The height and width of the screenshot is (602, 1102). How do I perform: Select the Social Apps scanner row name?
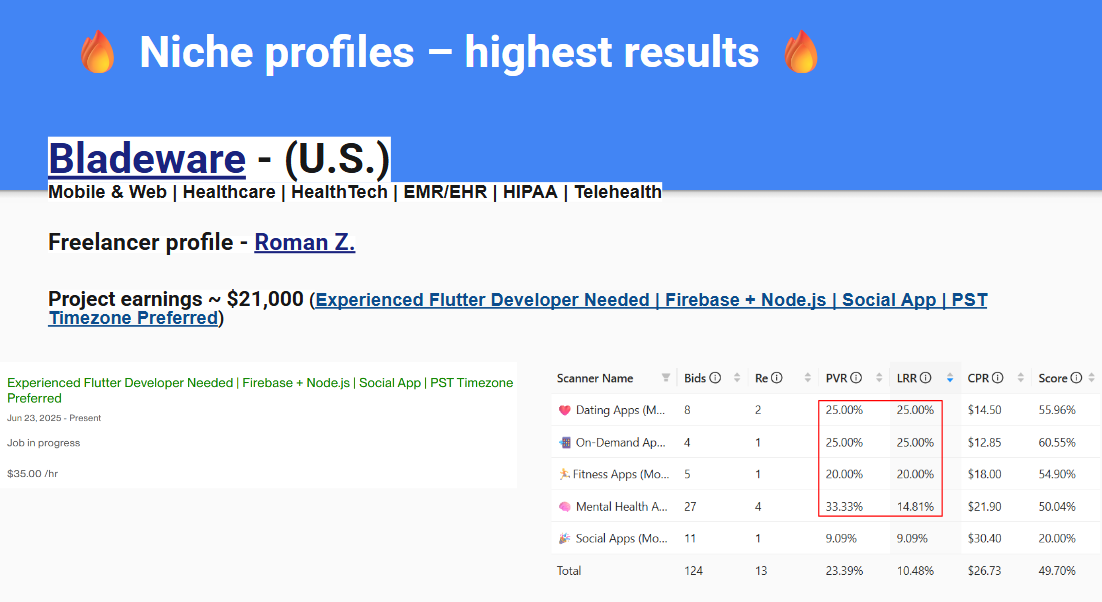click(621, 538)
